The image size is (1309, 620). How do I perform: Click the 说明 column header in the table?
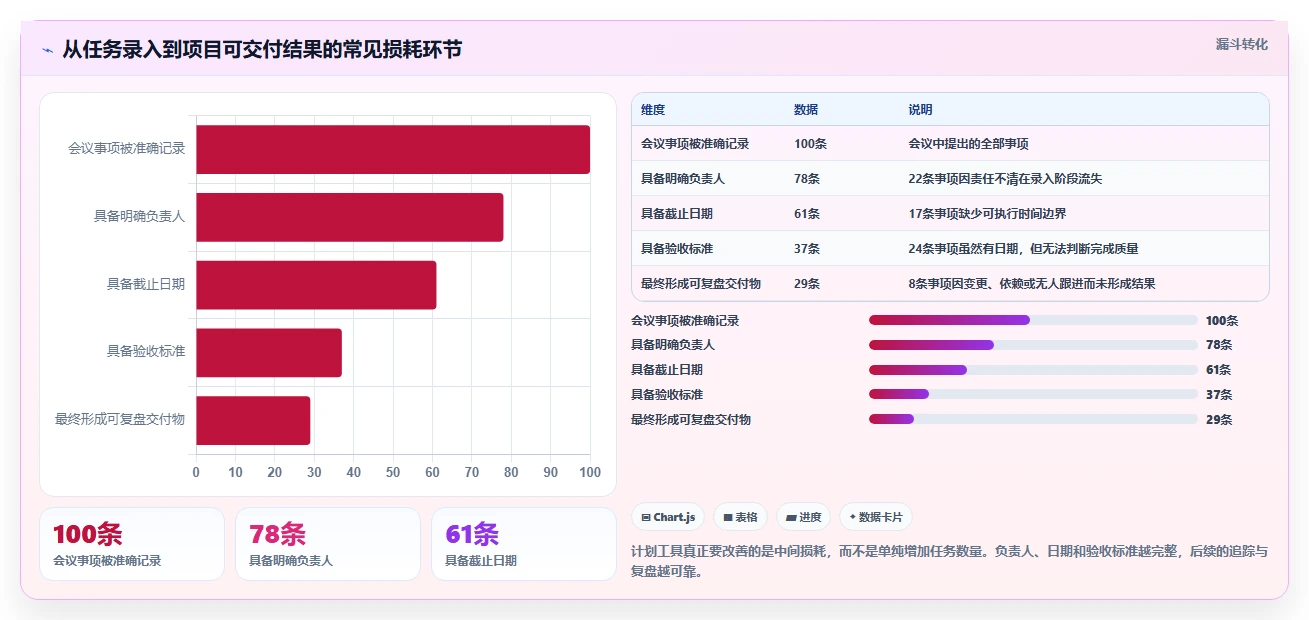[x=920, y=110]
